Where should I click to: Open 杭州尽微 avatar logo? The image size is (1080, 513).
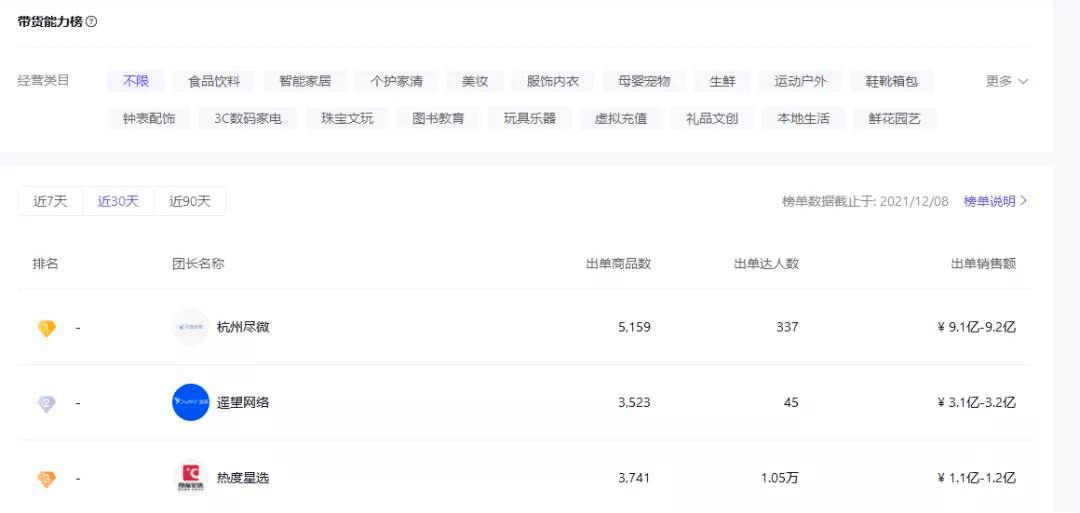coord(191,327)
